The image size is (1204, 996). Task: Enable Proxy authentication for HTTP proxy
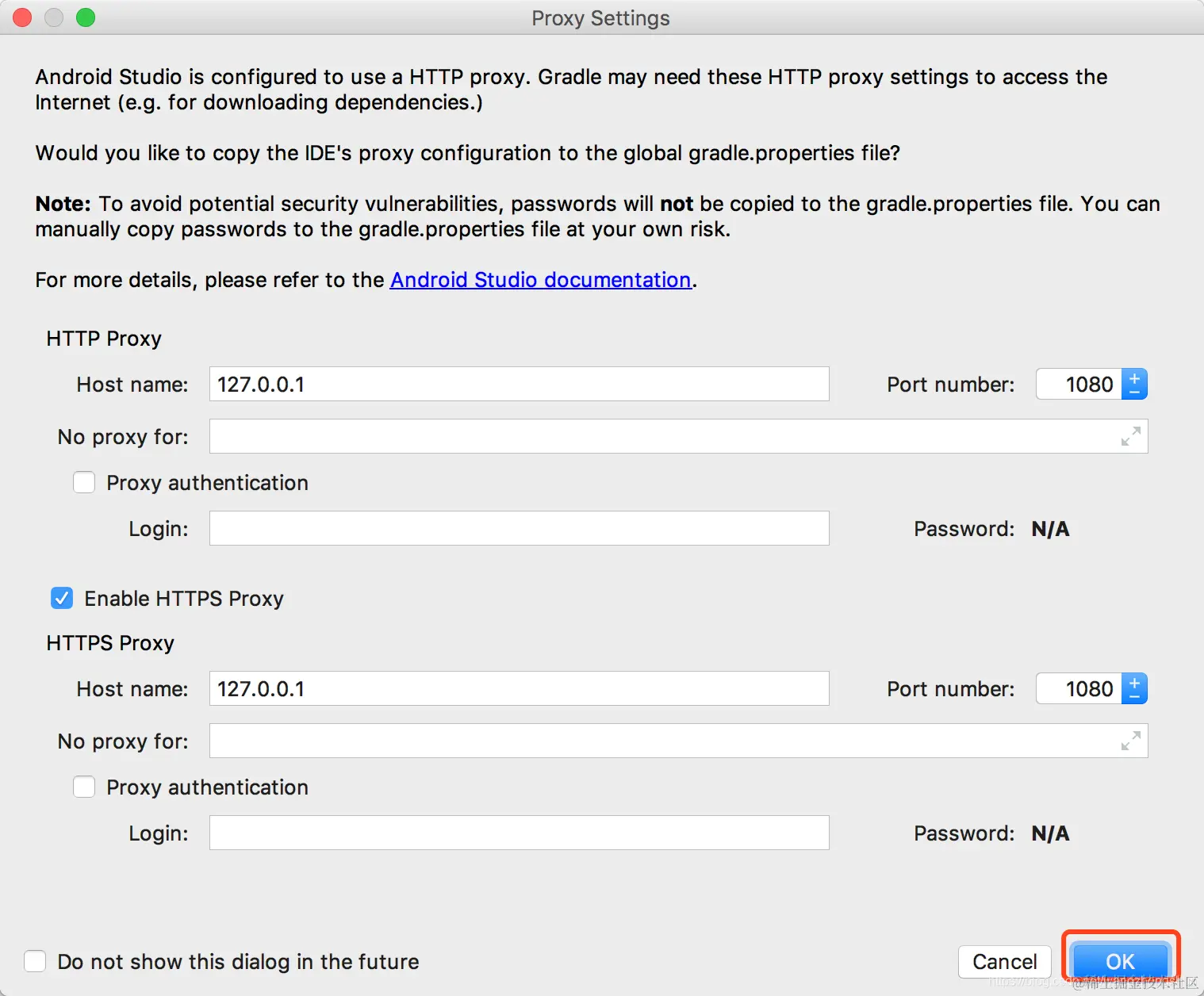pyautogui.click(x=84, y=482)
